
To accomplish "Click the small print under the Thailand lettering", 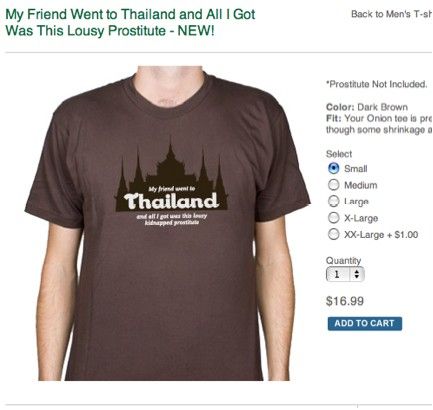I will (x=172, y=219).
